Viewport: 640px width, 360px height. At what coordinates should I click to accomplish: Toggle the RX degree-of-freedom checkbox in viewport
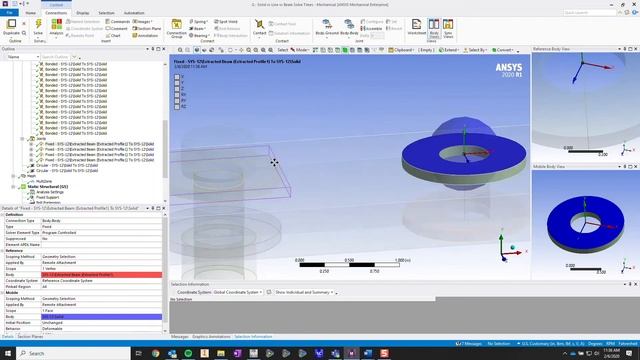[x=177, y=95]
